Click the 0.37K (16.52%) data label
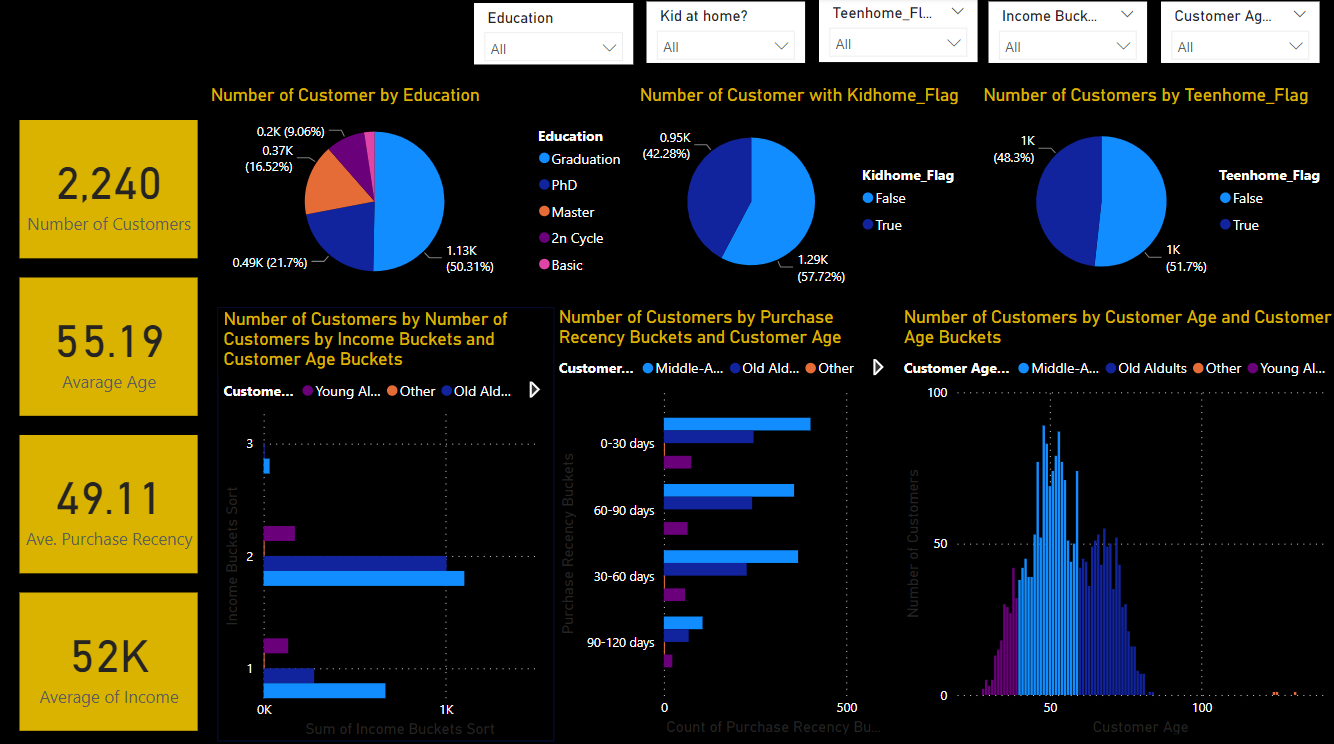The width and height of the screenshot is (1334, 744). point(268,159)
